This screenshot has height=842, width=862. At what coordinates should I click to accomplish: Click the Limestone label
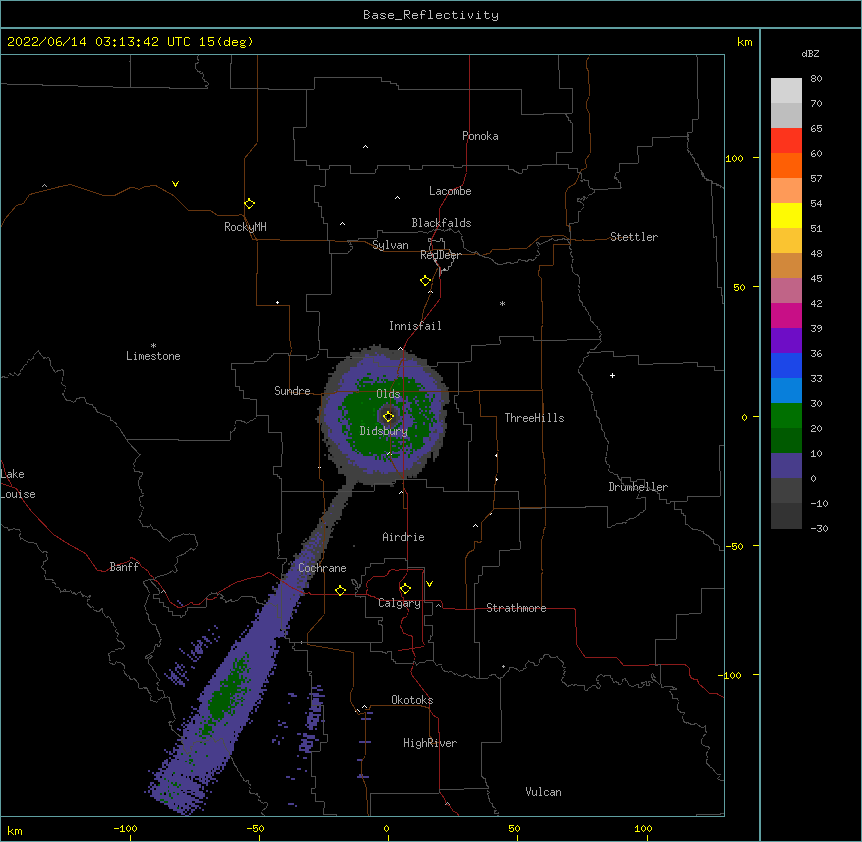click(153, 356)
